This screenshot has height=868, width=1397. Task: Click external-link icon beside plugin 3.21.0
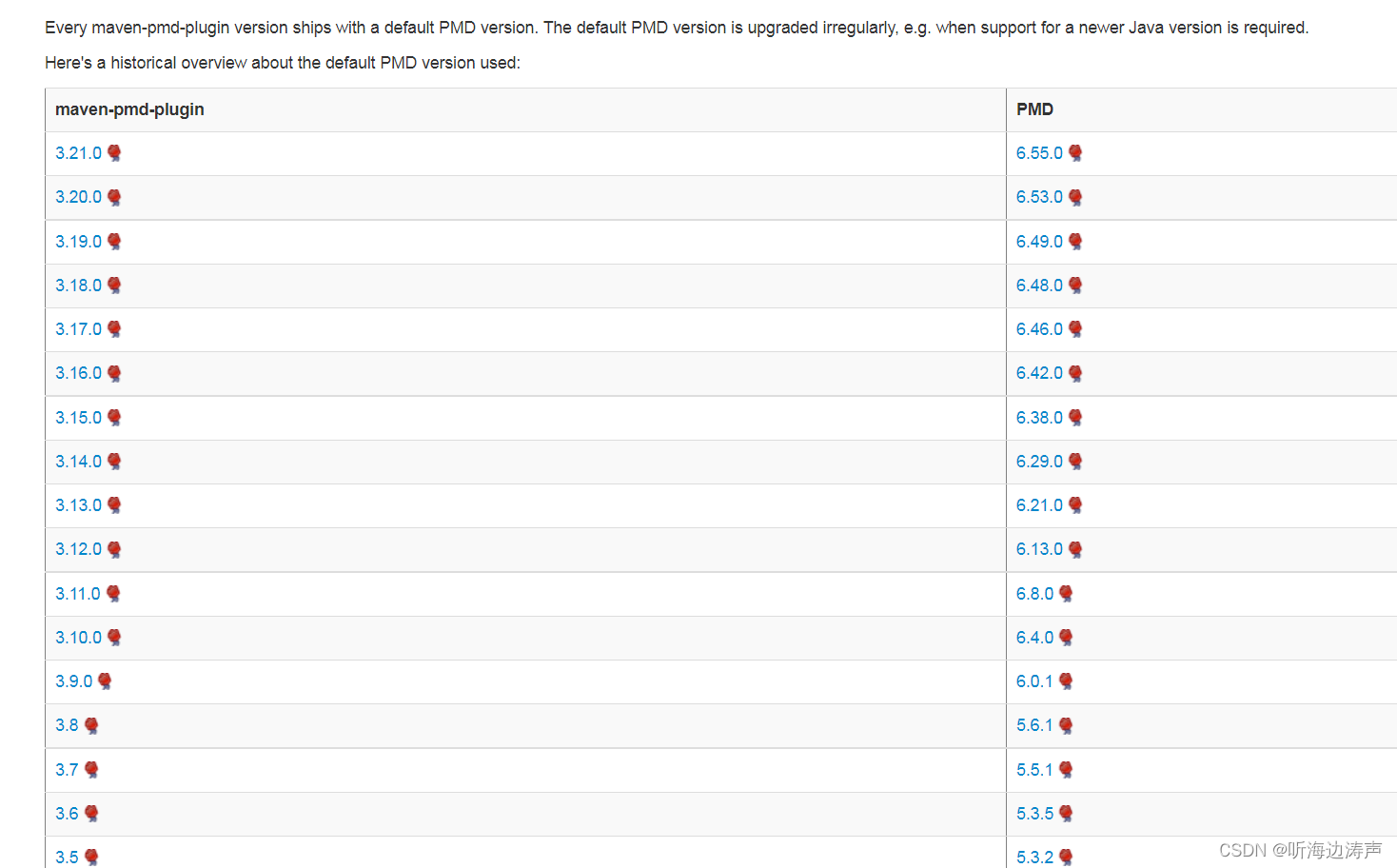pyautogui.click(x=114, y=153)
